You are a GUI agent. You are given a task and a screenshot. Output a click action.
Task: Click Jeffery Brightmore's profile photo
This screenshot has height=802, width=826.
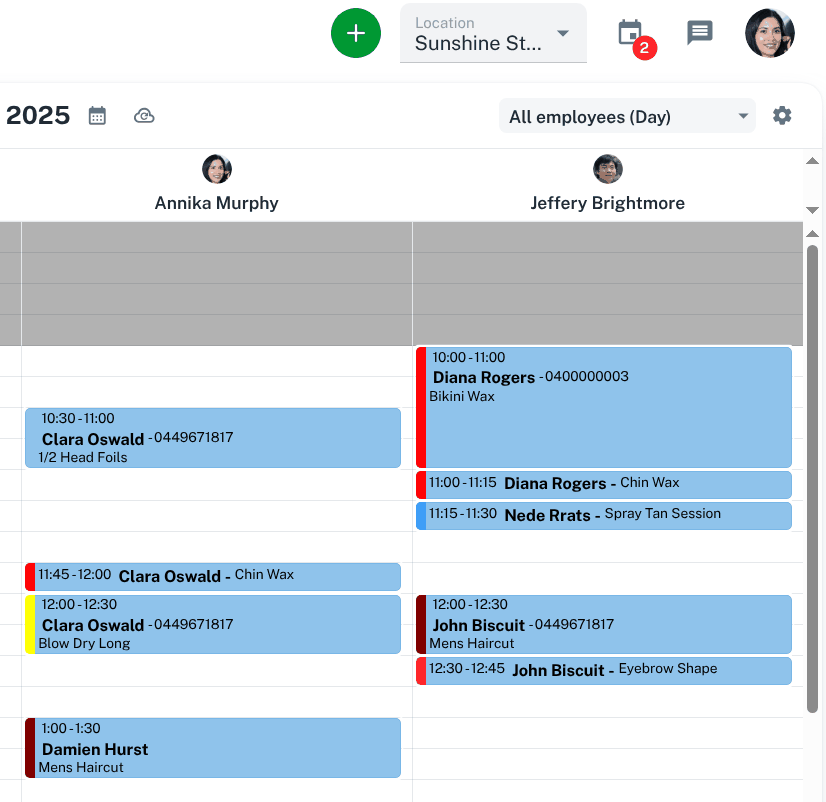608,169
